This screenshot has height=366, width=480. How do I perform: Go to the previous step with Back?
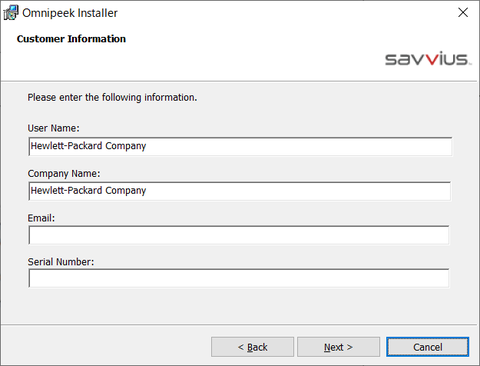point(252,347)
